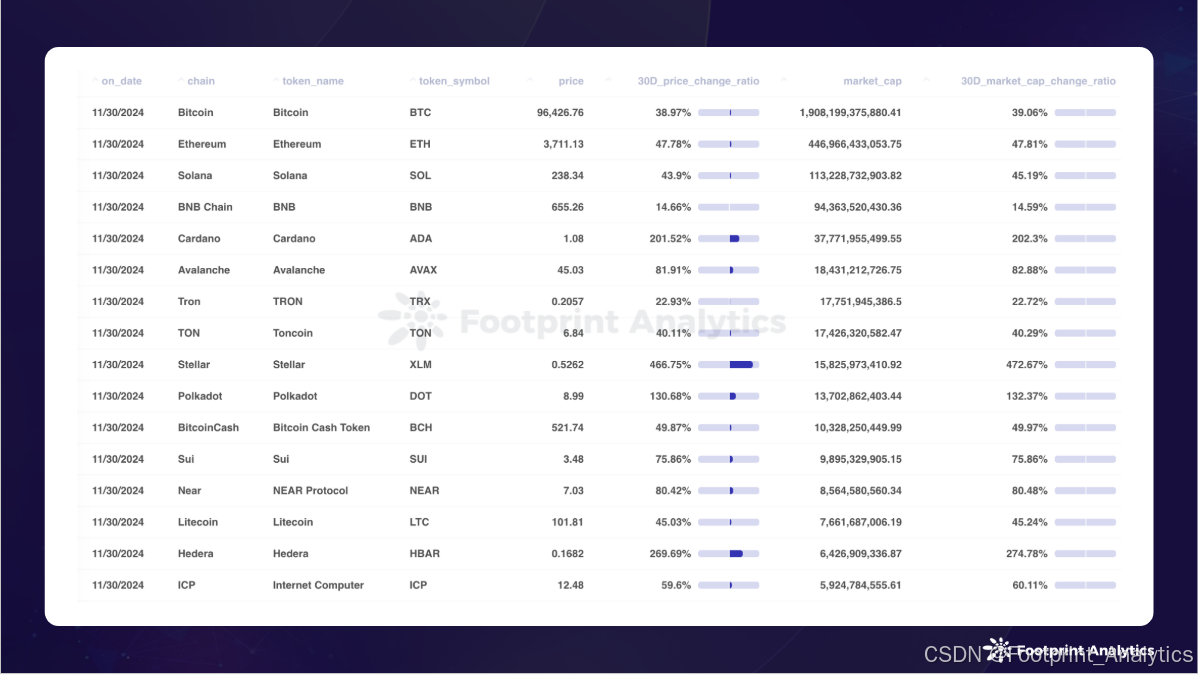Click the Footprint Analytics logo at bottom right

1069,651
